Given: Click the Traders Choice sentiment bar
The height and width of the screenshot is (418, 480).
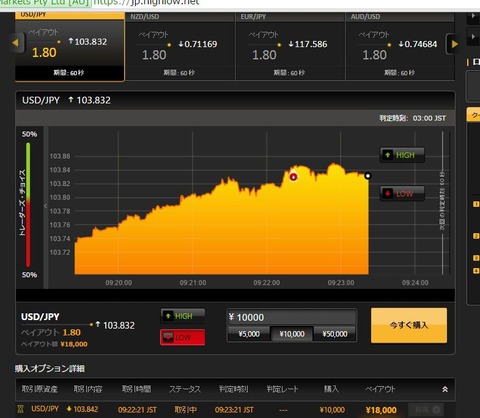Looking at the screenshot, I should tap(28, 204).
